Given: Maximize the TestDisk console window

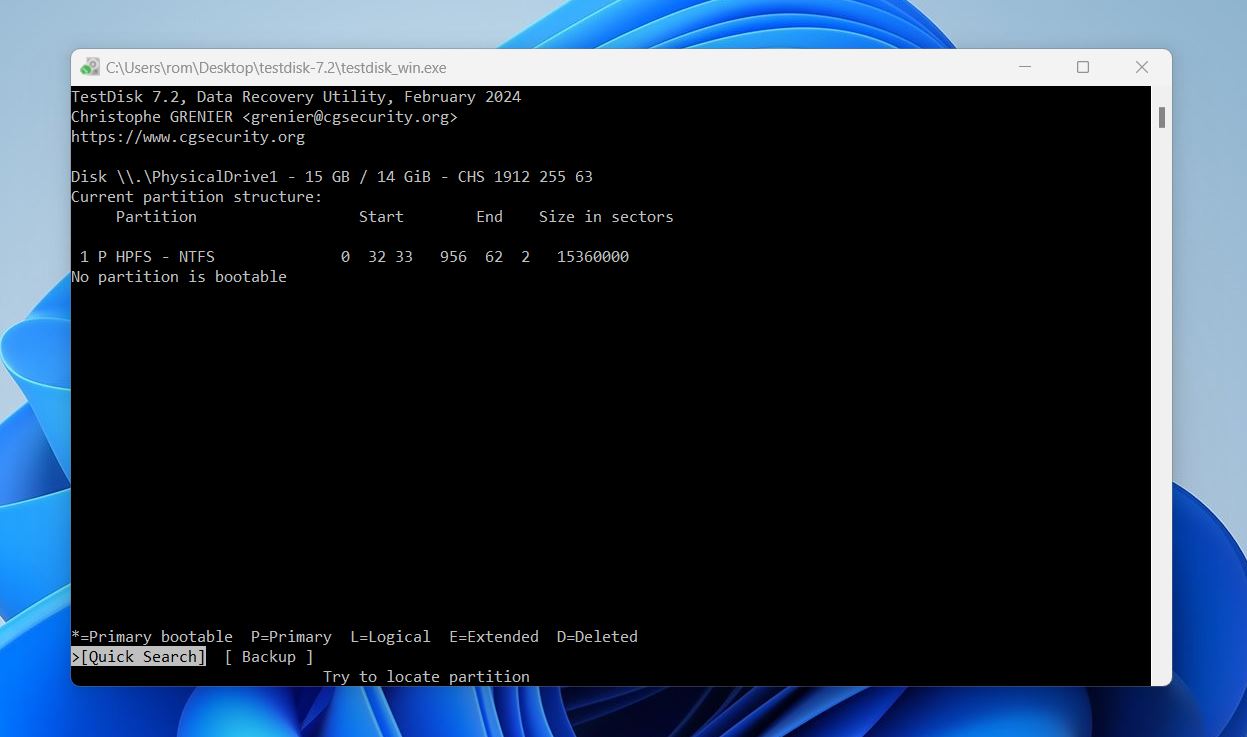Looking at the screenshot, I should pyautogui.click(x=1083, y=67).
